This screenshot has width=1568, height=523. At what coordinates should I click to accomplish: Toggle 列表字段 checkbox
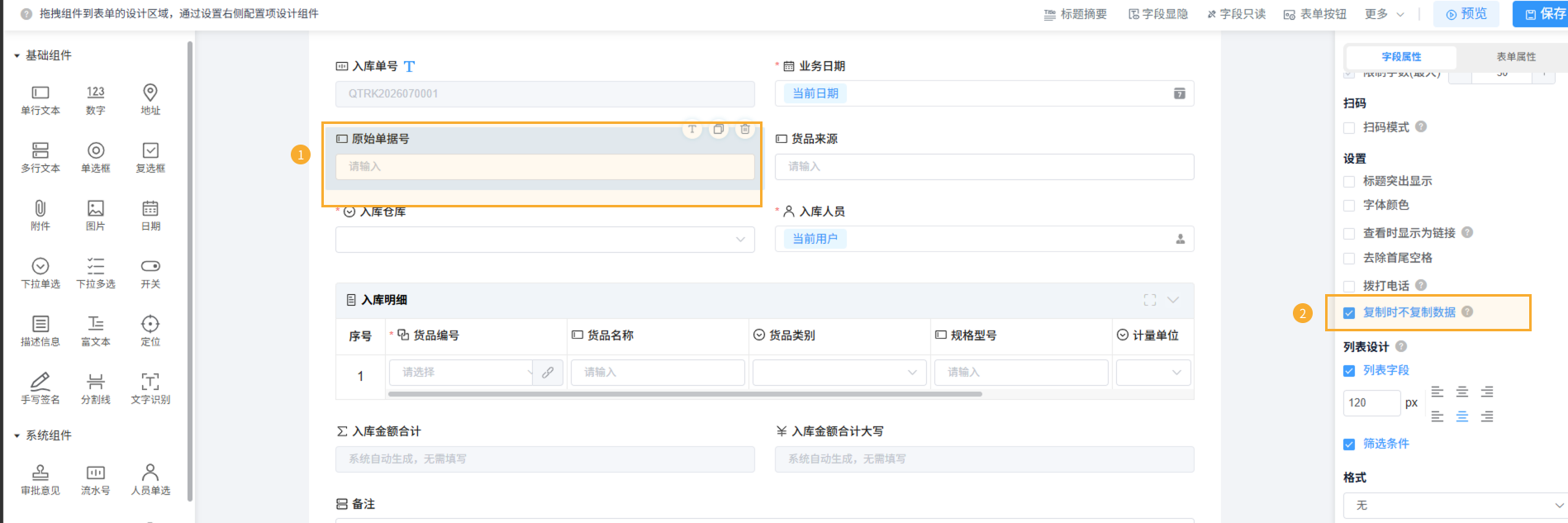click(x=1349, y=371)
